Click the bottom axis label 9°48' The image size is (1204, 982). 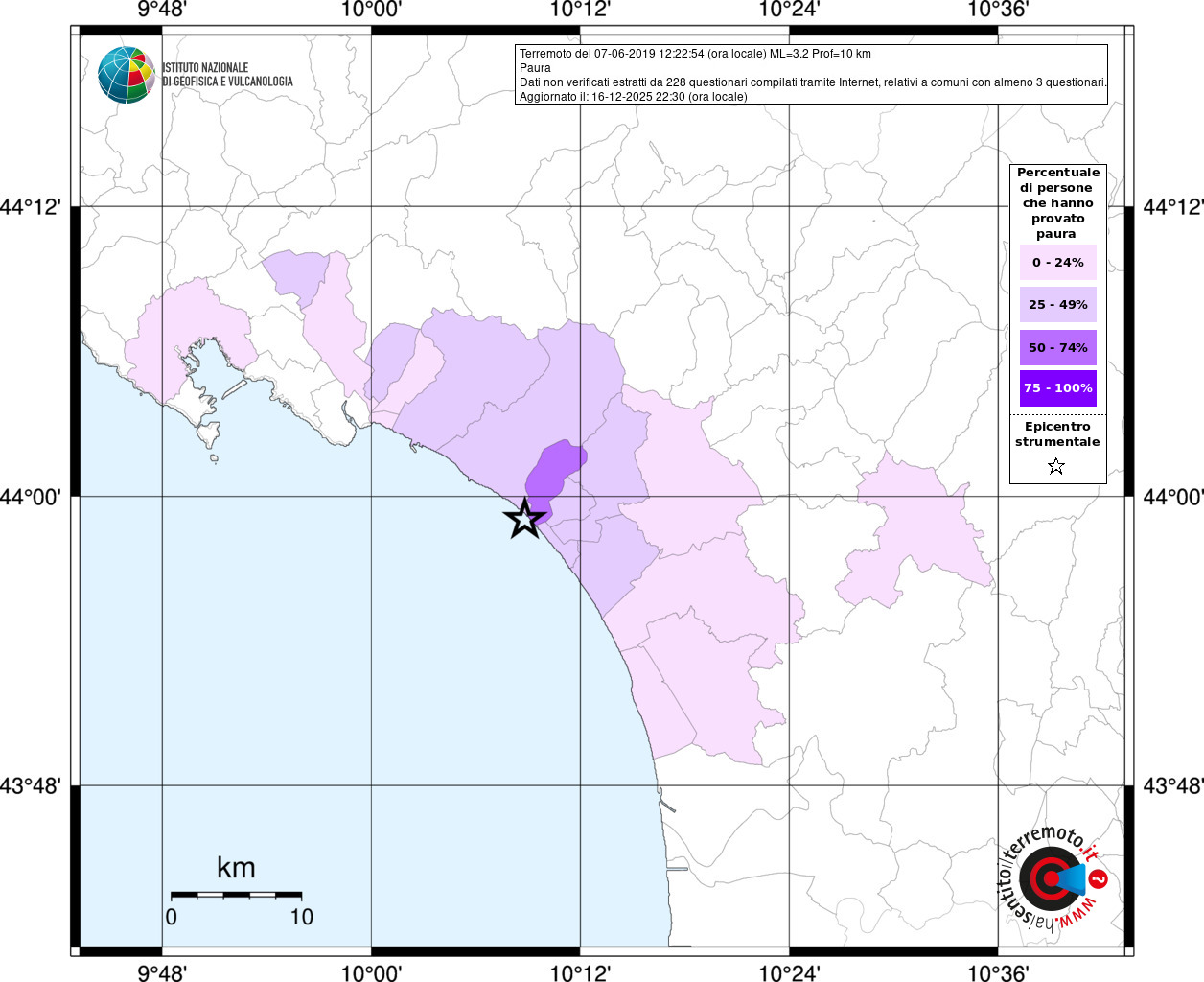point(162,972)
